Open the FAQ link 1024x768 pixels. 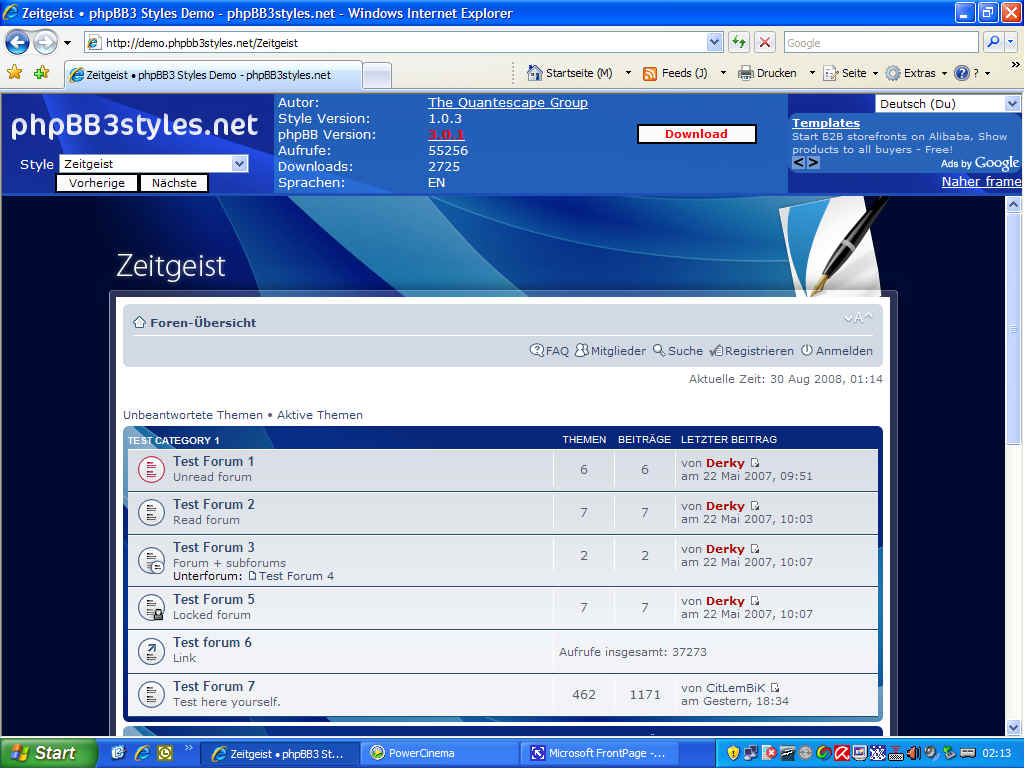tap(549, 351)
